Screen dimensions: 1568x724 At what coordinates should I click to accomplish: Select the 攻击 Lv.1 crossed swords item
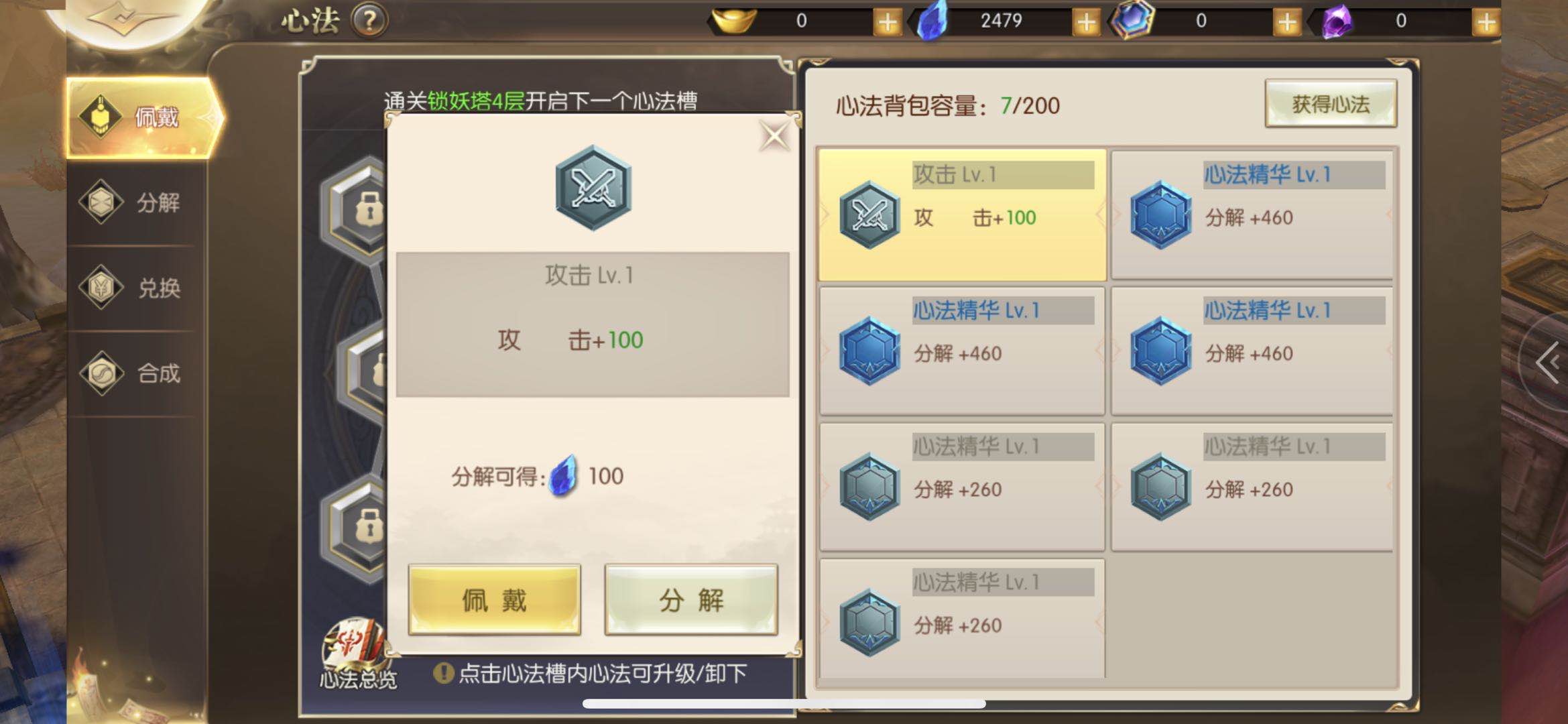click(962, 215)
